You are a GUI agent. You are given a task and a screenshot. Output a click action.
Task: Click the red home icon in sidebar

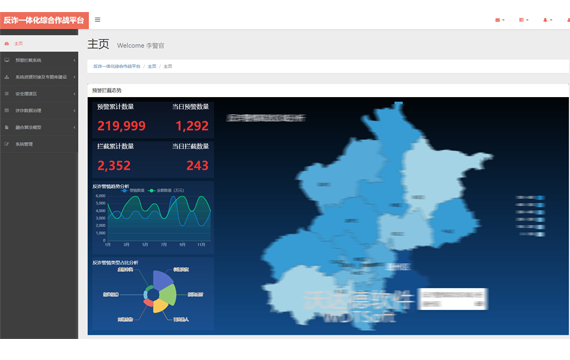pos(7,44)
